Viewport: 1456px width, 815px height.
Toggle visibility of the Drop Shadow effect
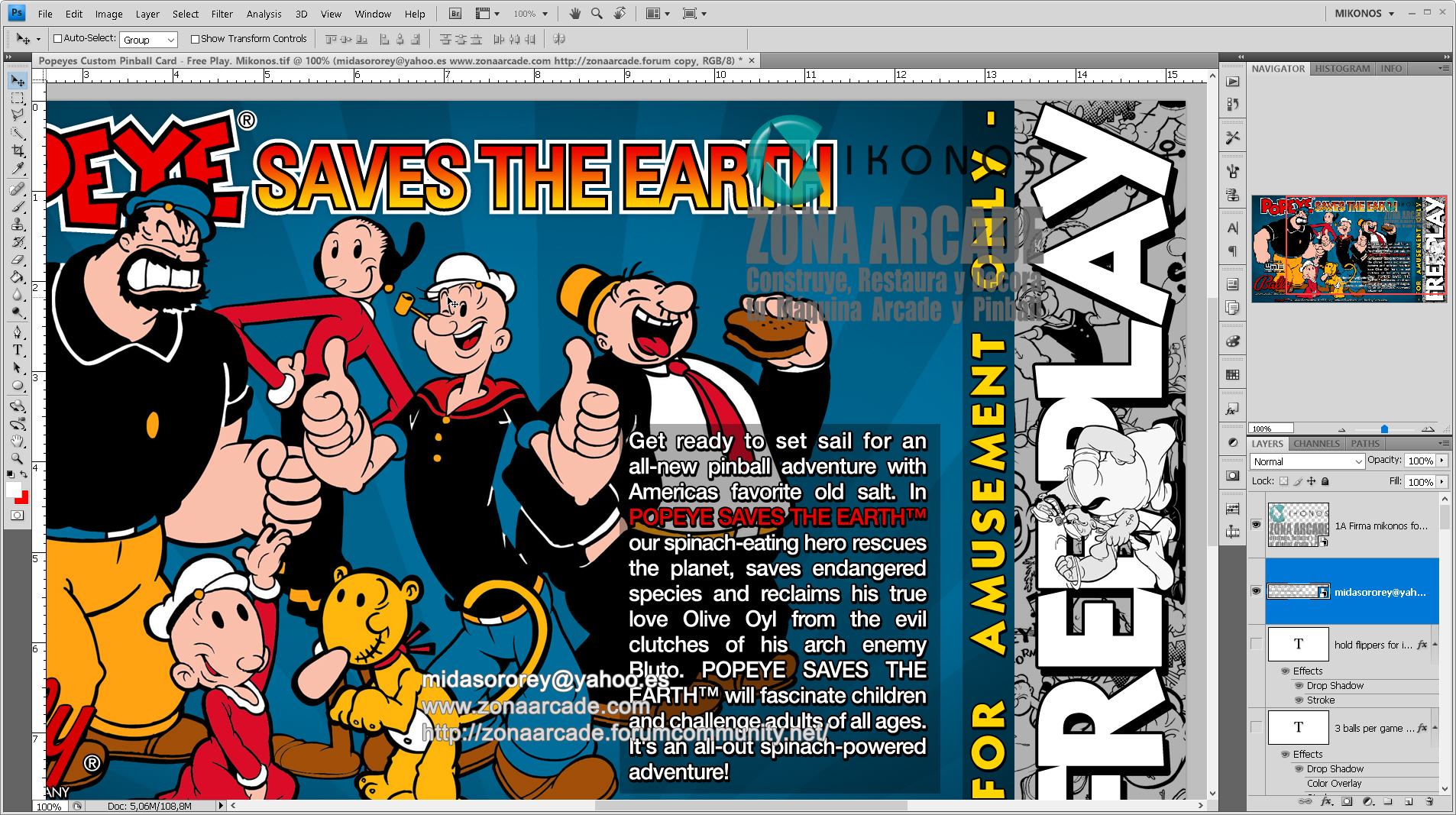click(1299, 686)
